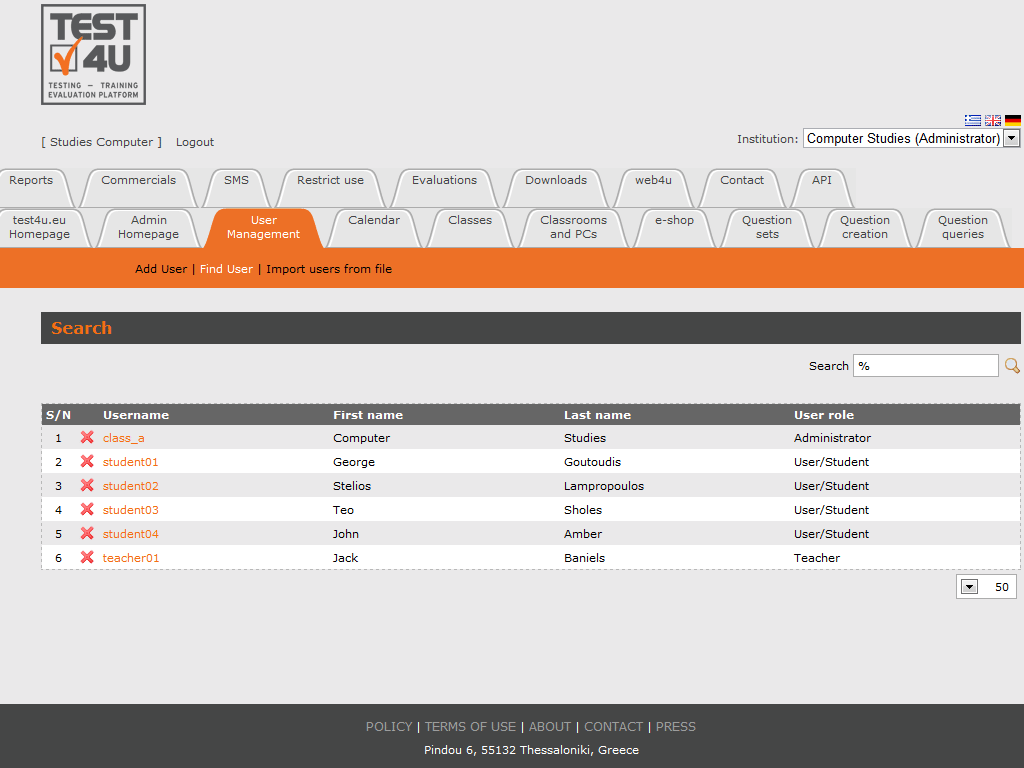Delete student03 via the red X icon
This screenshot has width=1024, height=768.
[x=87, y=510]
